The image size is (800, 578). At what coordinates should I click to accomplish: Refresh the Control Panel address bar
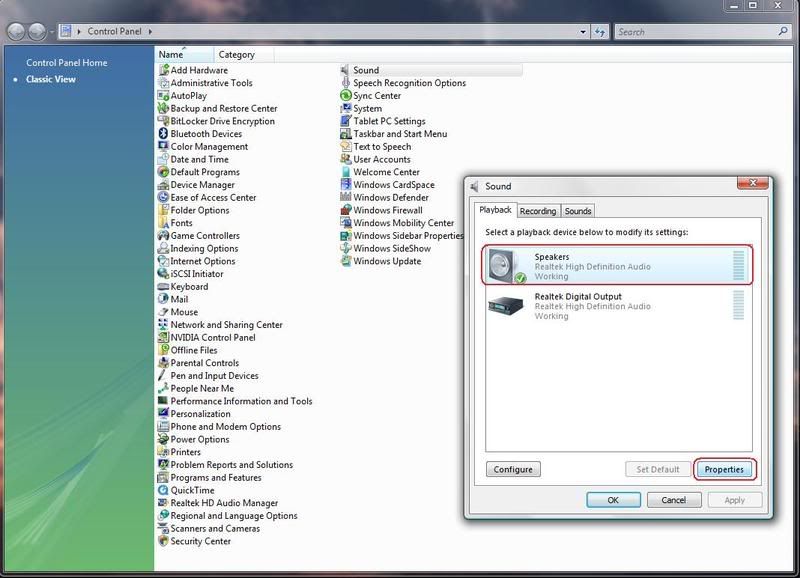pos(600,32)
